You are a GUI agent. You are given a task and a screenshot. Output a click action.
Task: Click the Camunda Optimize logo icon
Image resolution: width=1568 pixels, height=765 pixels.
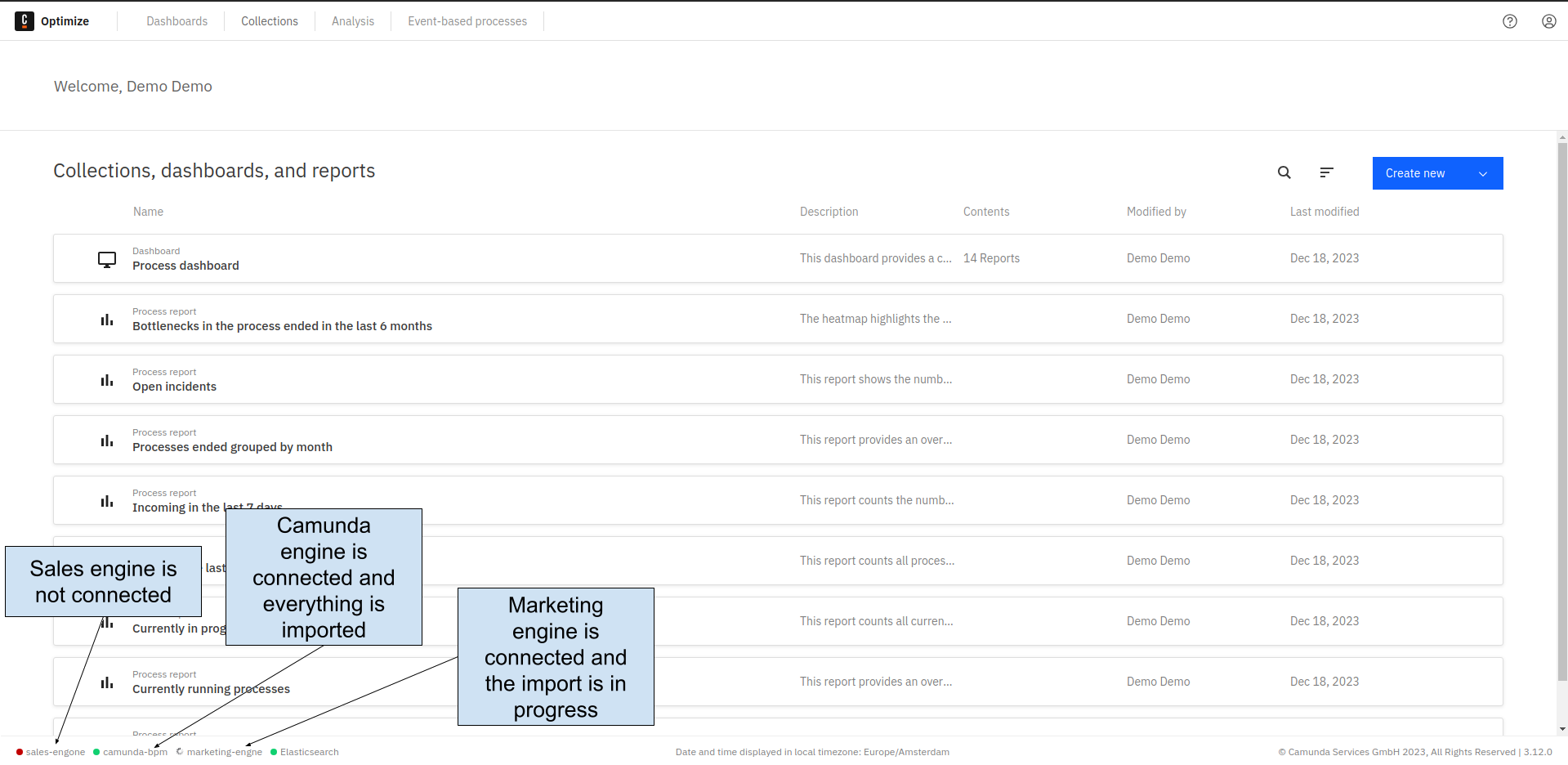[25, 21]
